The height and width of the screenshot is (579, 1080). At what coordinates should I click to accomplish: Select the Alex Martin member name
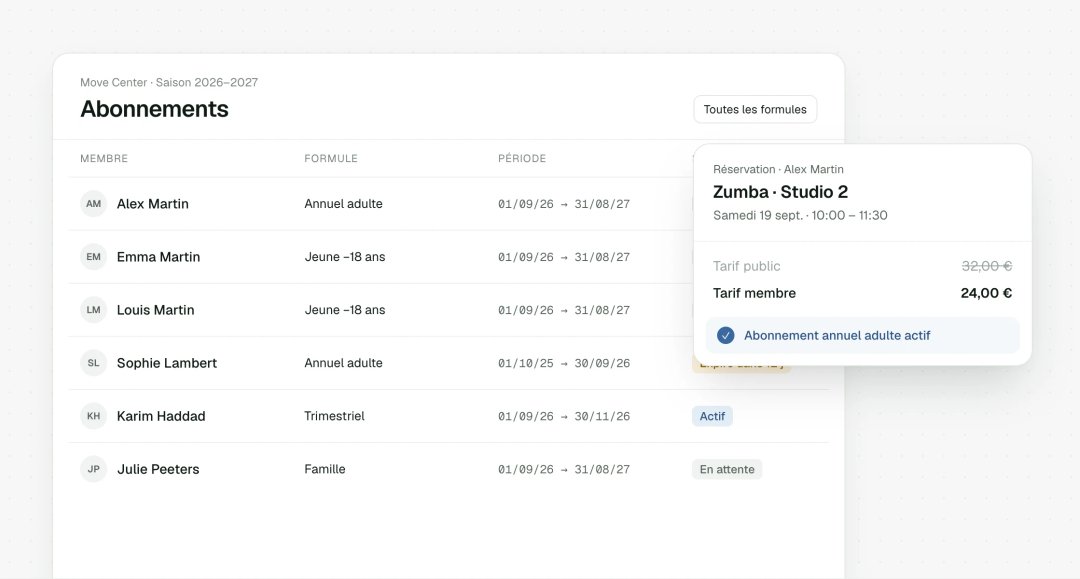[152, 204]
